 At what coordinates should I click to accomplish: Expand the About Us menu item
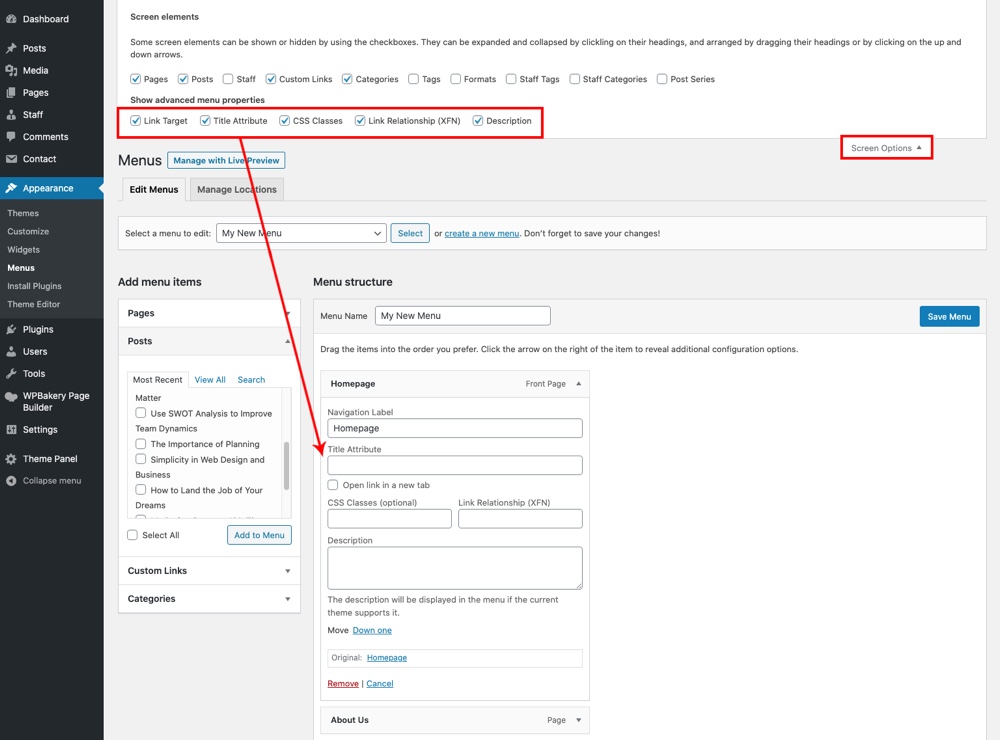(x=578, y=719)
